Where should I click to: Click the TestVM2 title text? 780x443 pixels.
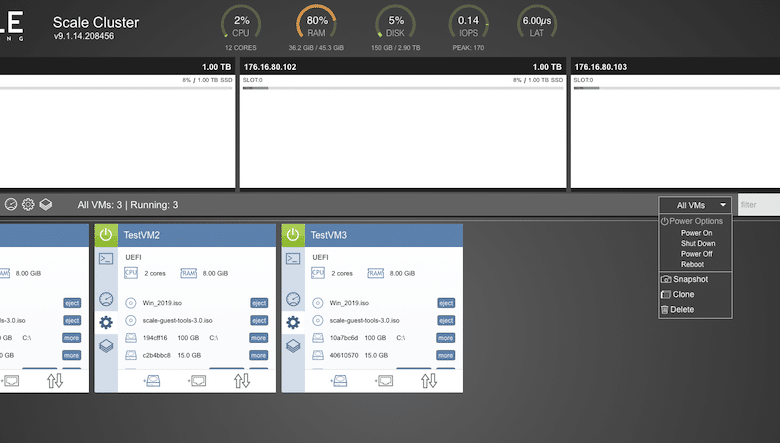coord(142,235)
